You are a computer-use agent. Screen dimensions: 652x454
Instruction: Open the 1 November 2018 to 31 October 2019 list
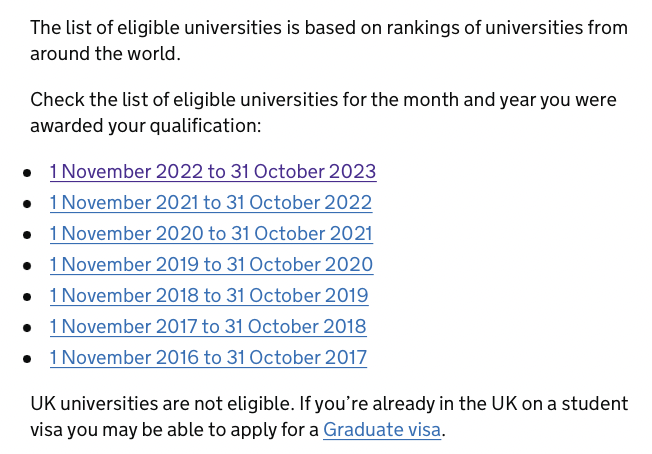coord(209,296)
